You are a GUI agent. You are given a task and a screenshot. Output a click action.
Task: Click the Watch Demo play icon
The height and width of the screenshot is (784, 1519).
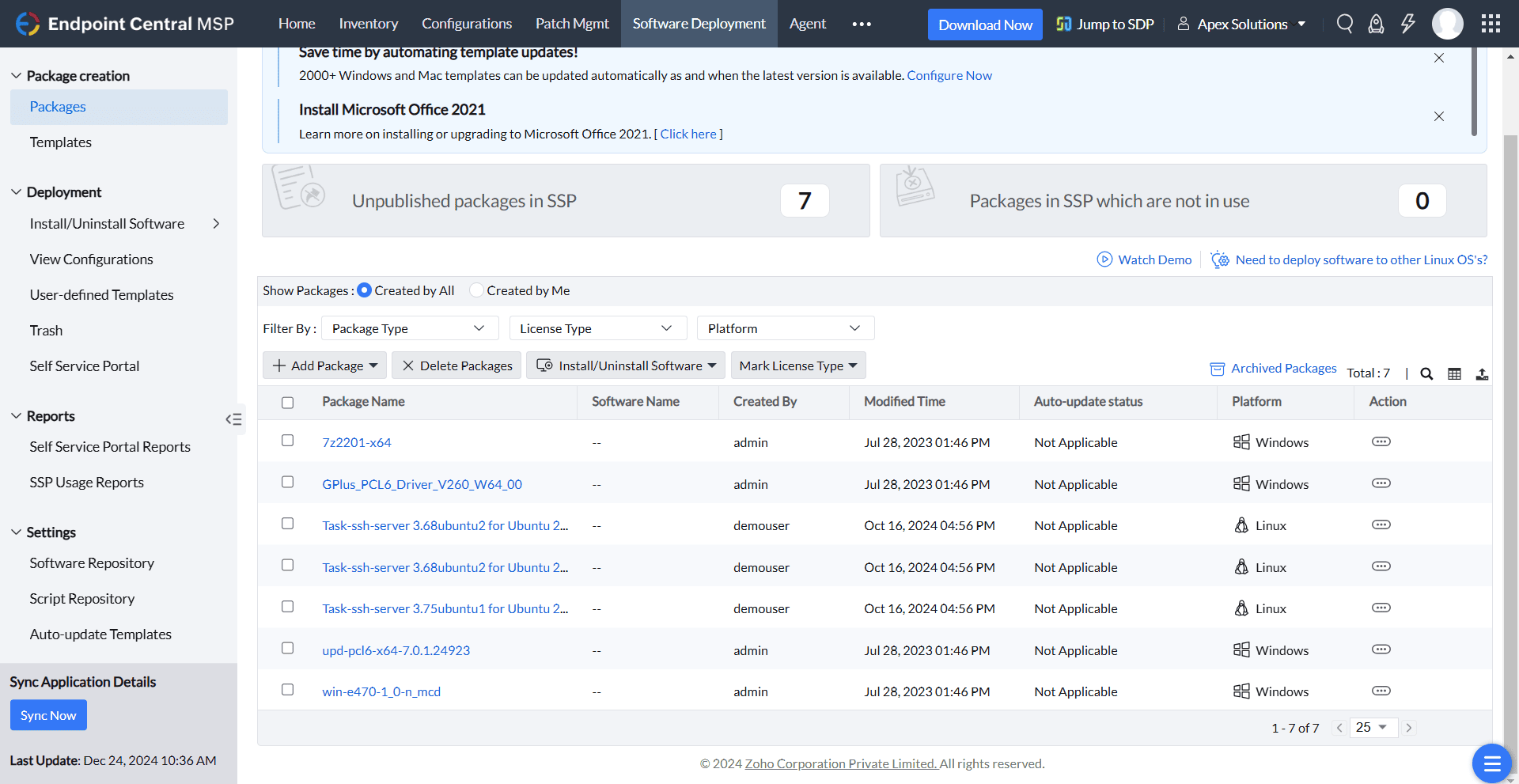point(1103,259)
